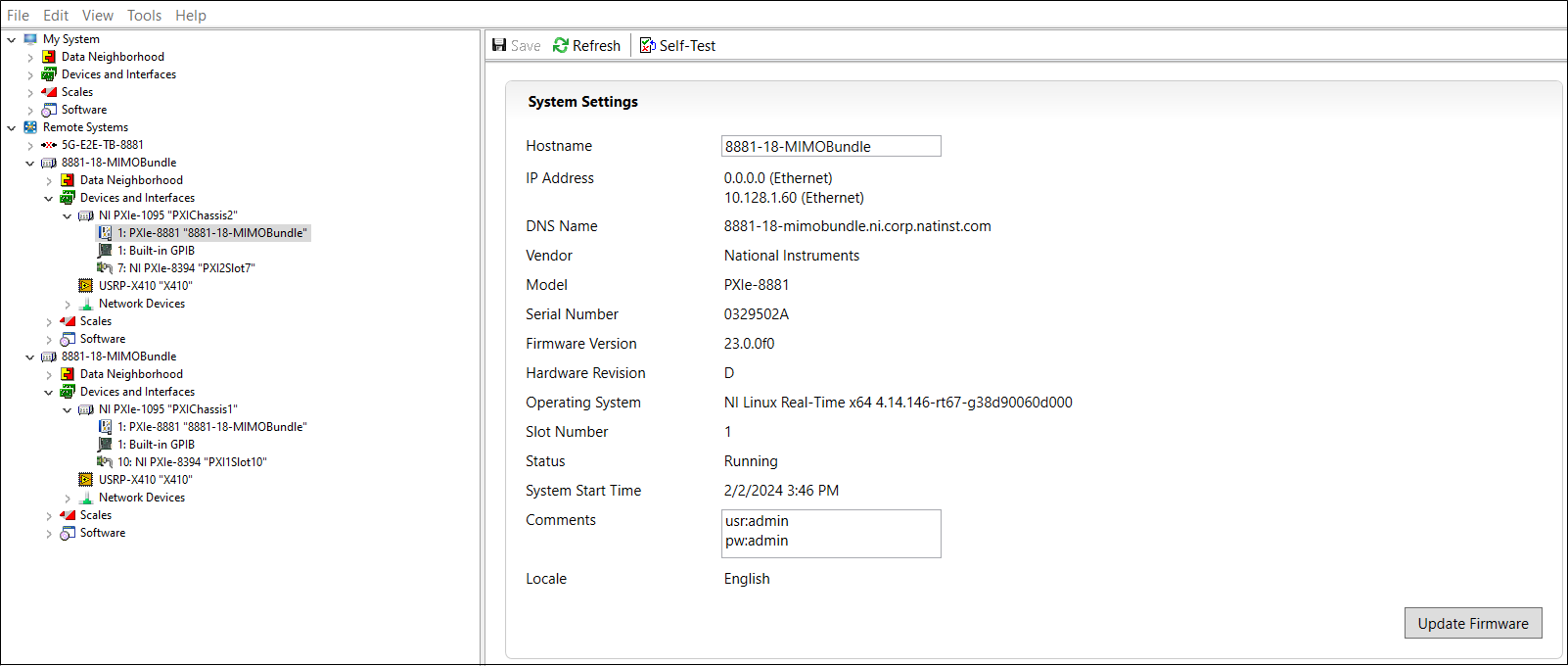Collapse the Remote Systems node

[12, 128]
